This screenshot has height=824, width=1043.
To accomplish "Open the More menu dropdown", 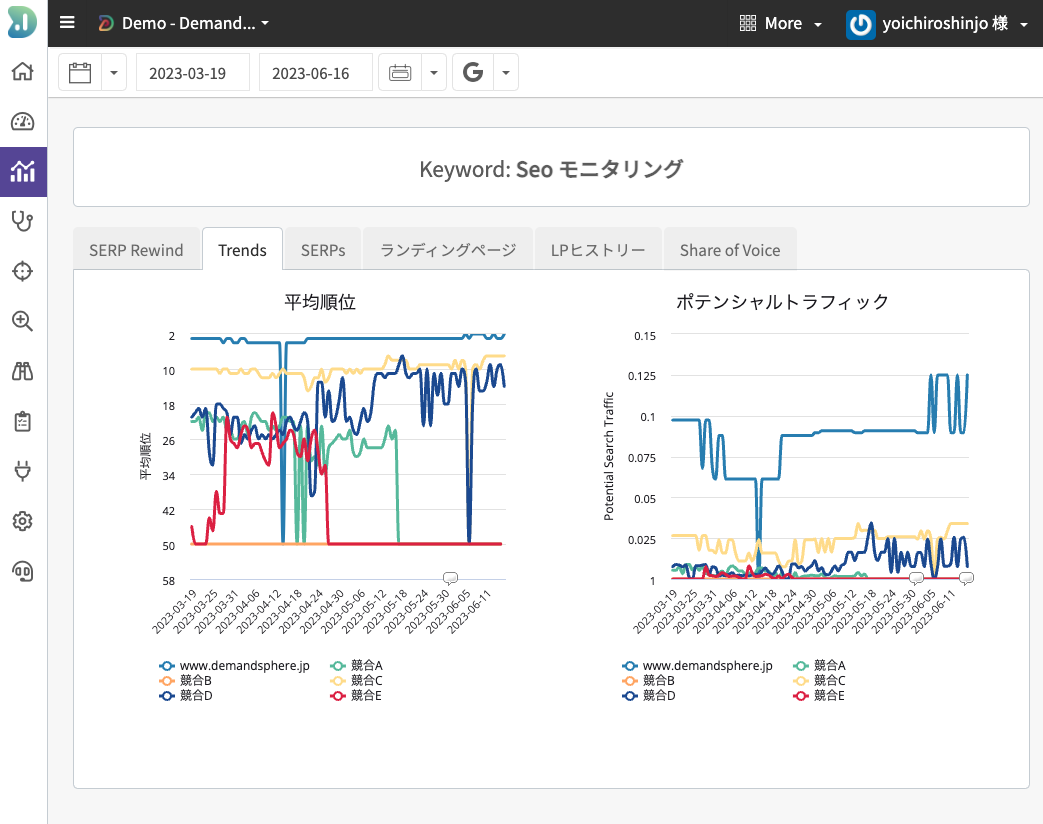I will click(x=781, y=23).
